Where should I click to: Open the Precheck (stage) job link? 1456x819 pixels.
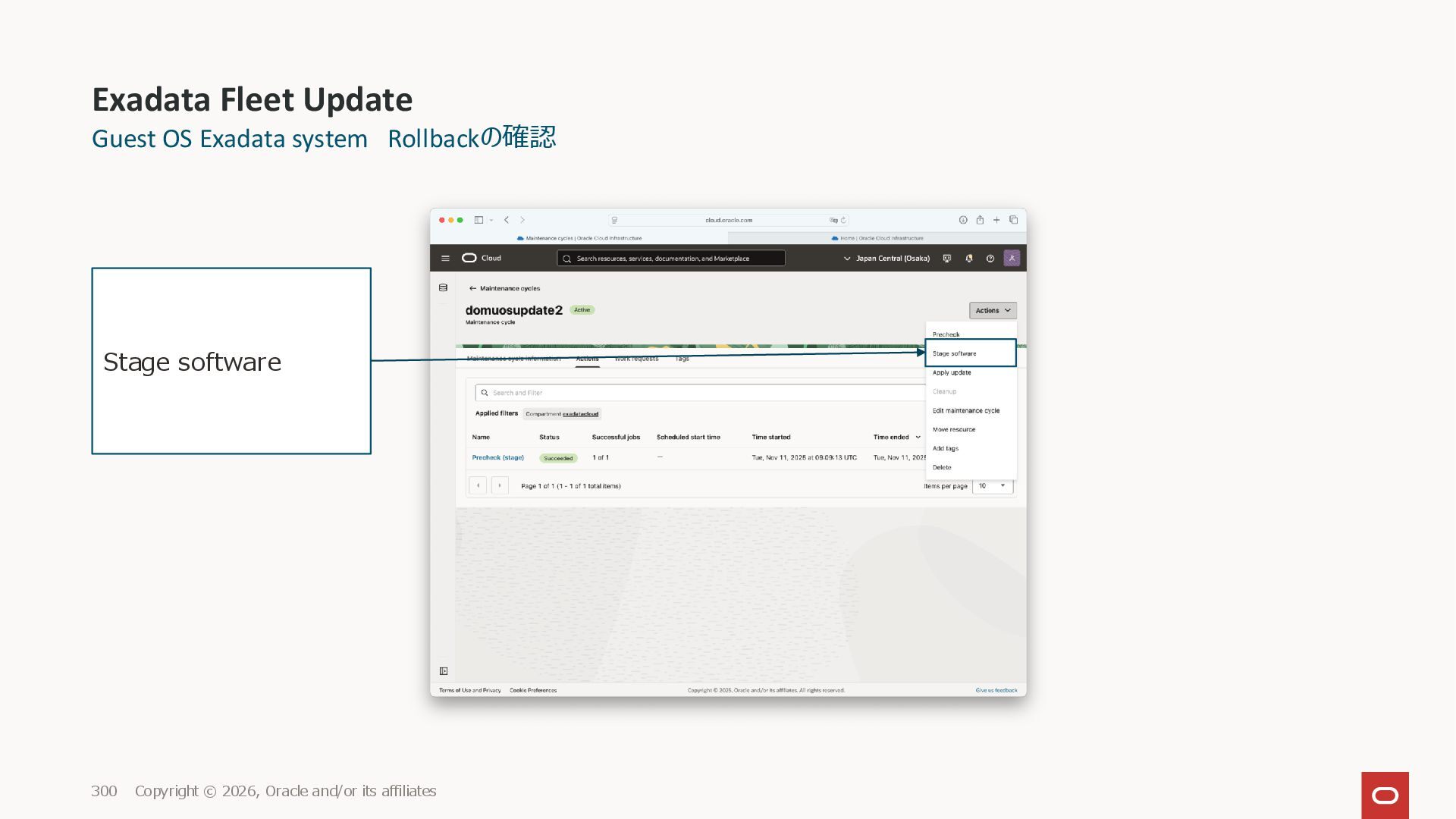pyautogui.click(x=497, y=458)
